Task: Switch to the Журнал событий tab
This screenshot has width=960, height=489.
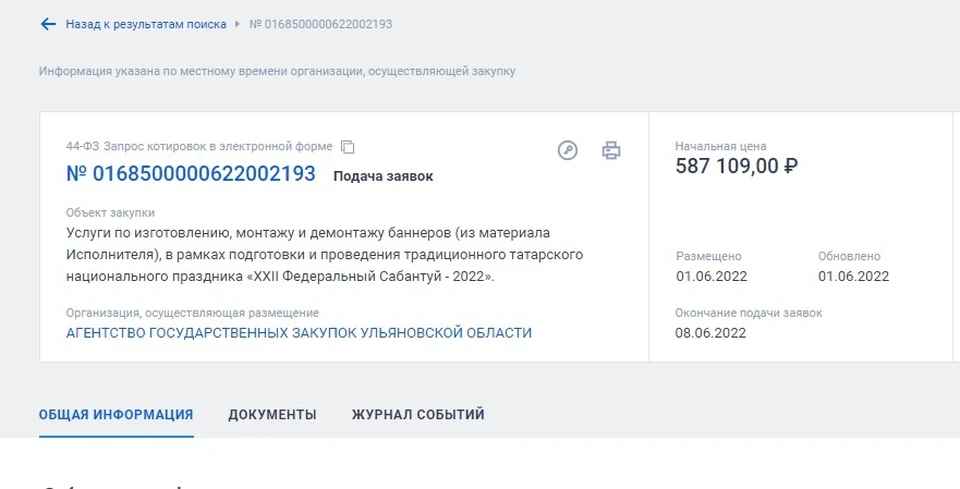Action: tap(418, 414)
